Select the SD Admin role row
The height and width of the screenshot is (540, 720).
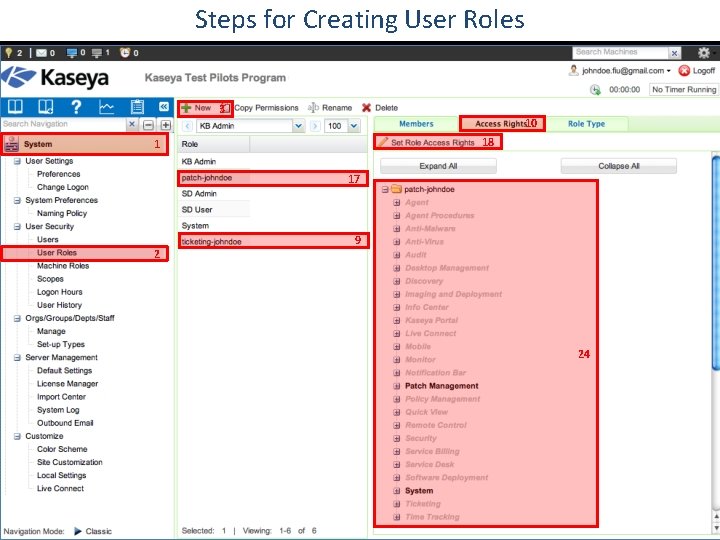(273, 194)
